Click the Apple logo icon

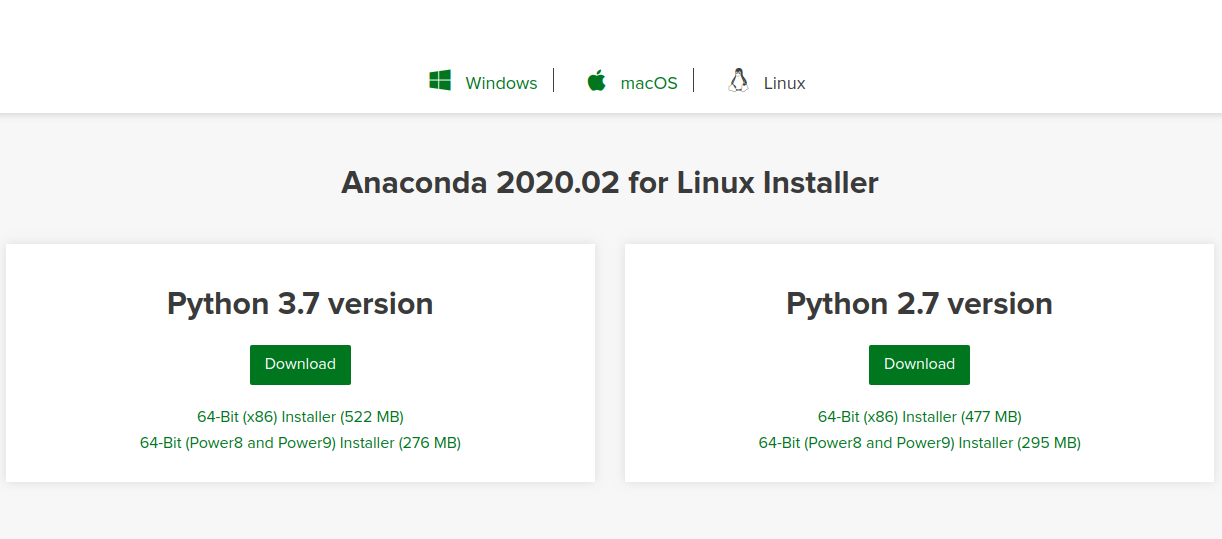click(597, 81)
